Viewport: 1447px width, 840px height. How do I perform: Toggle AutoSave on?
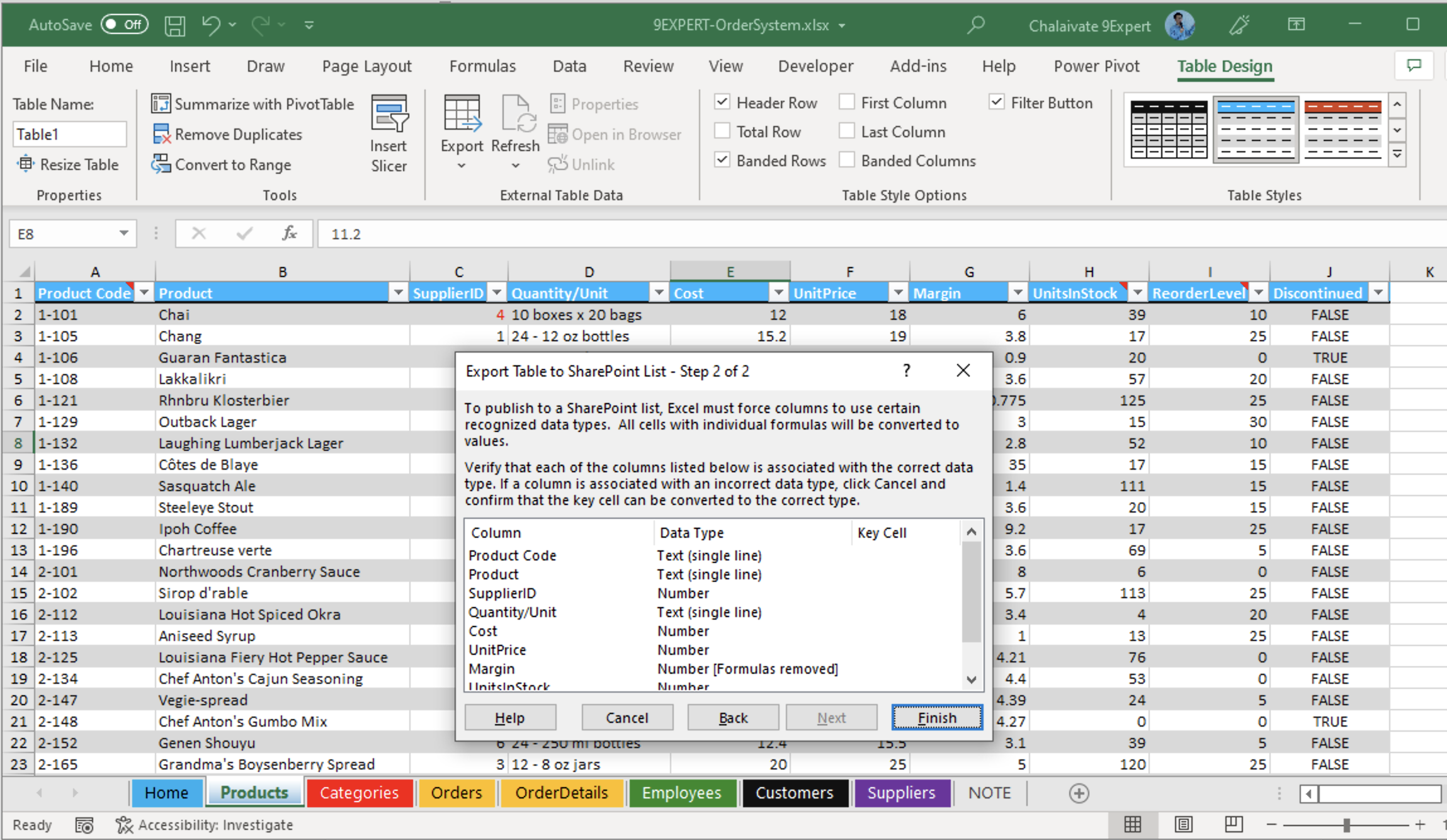[x=123, y=25]
